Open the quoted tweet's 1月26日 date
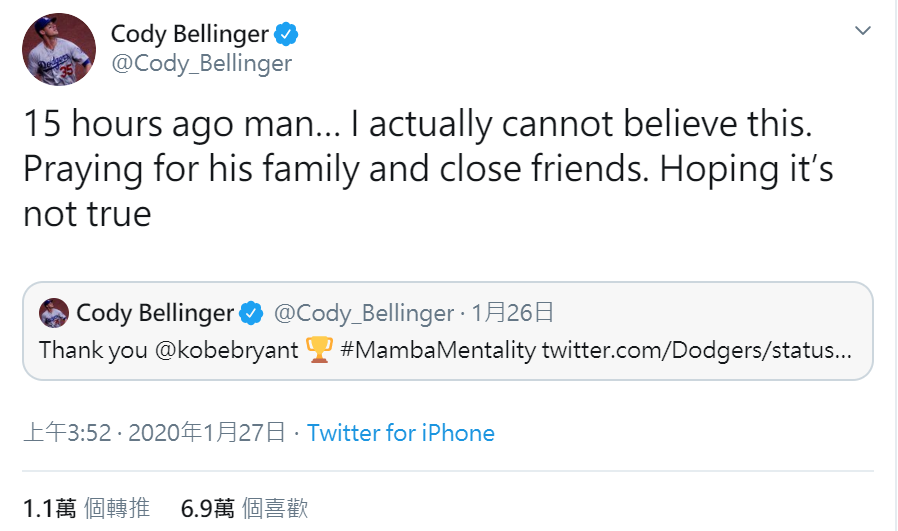The width and height of the screenshot is (898, 531). tap(513, 313)
